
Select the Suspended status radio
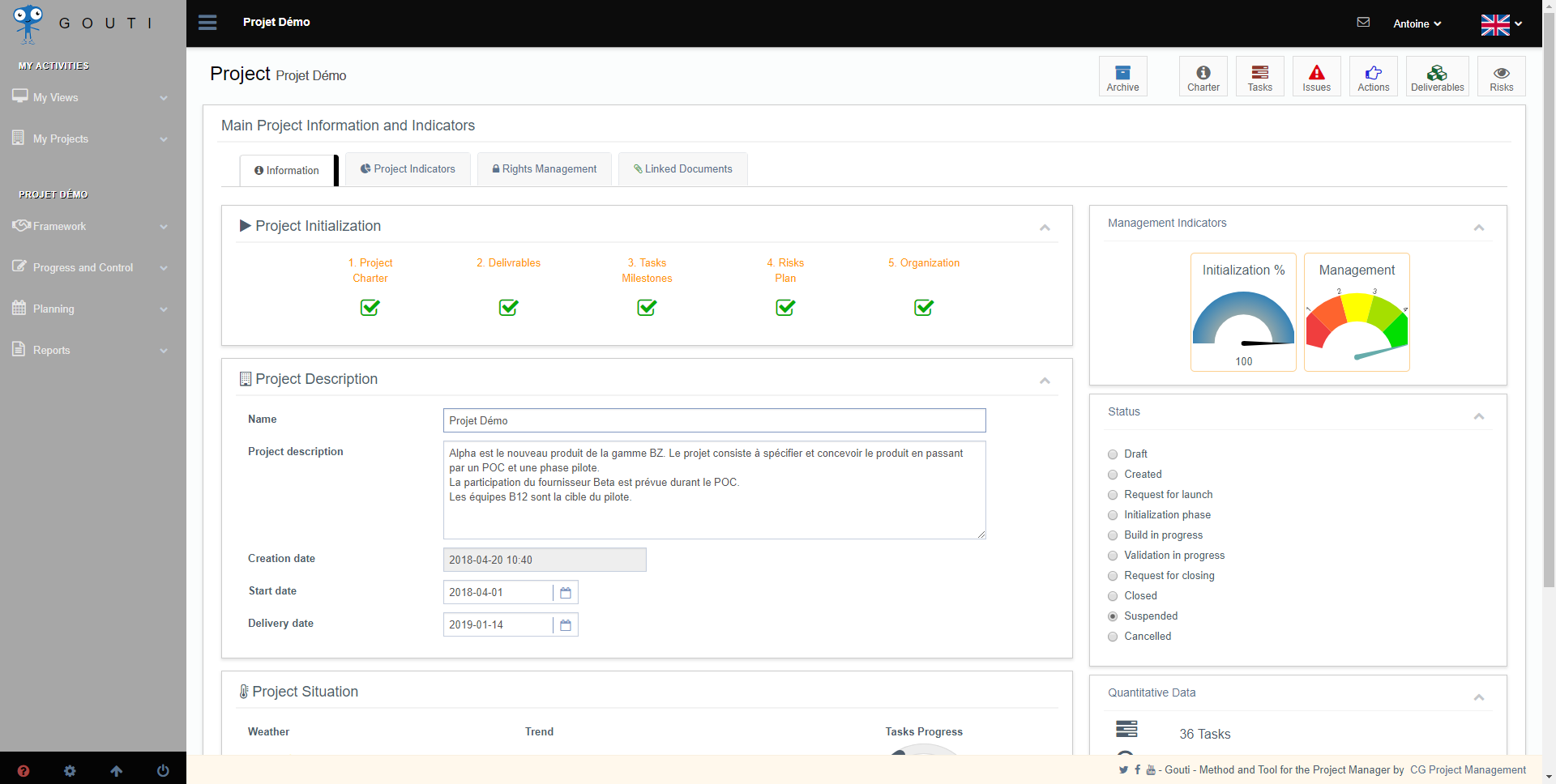[x=1113, y=616]
